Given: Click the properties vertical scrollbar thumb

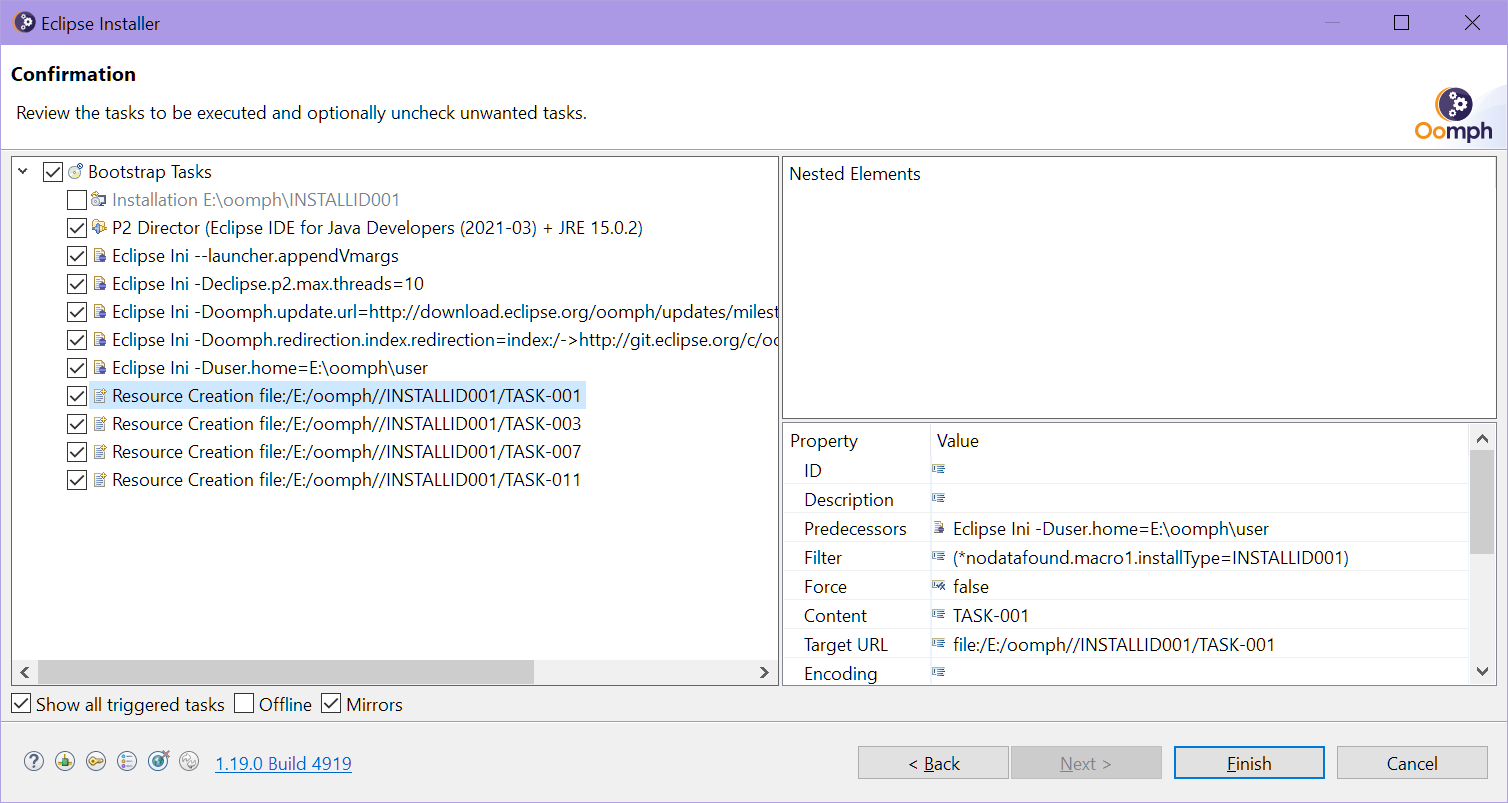Looking at the screenshot, I should coord(1482,501).
